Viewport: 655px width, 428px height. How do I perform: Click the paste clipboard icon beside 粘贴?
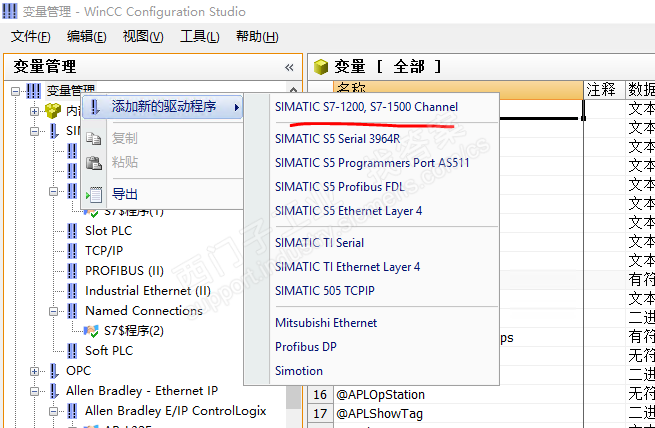94,162
